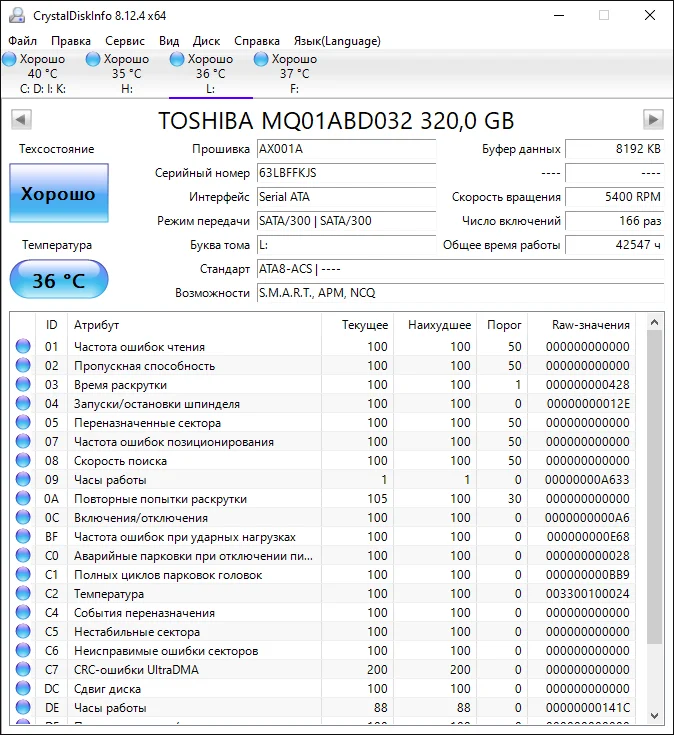Click status orb for attribute 01 read error rate
The image size is (674, 735).
(x=23, y=346)
